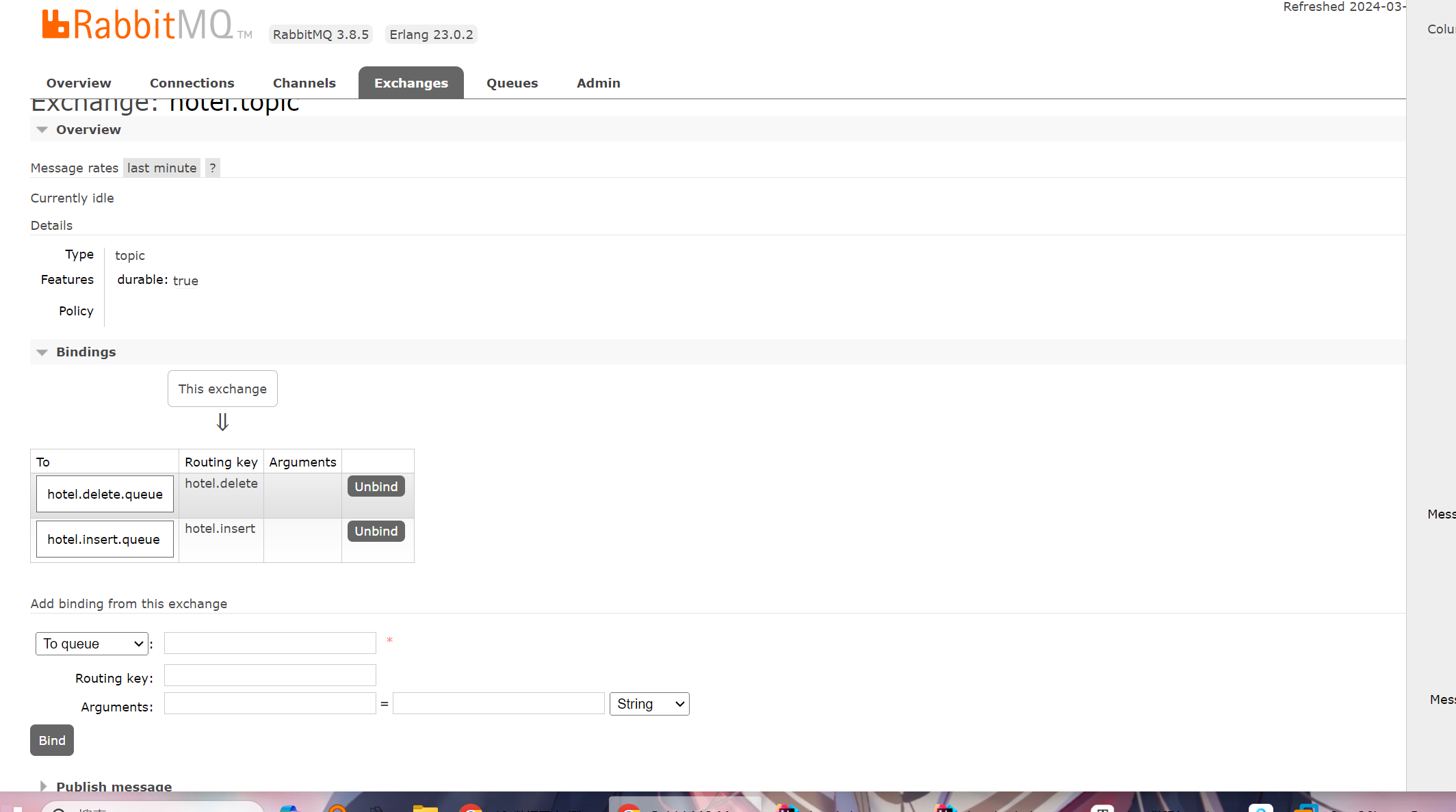Collapse the Bindings section

[42, 352]
